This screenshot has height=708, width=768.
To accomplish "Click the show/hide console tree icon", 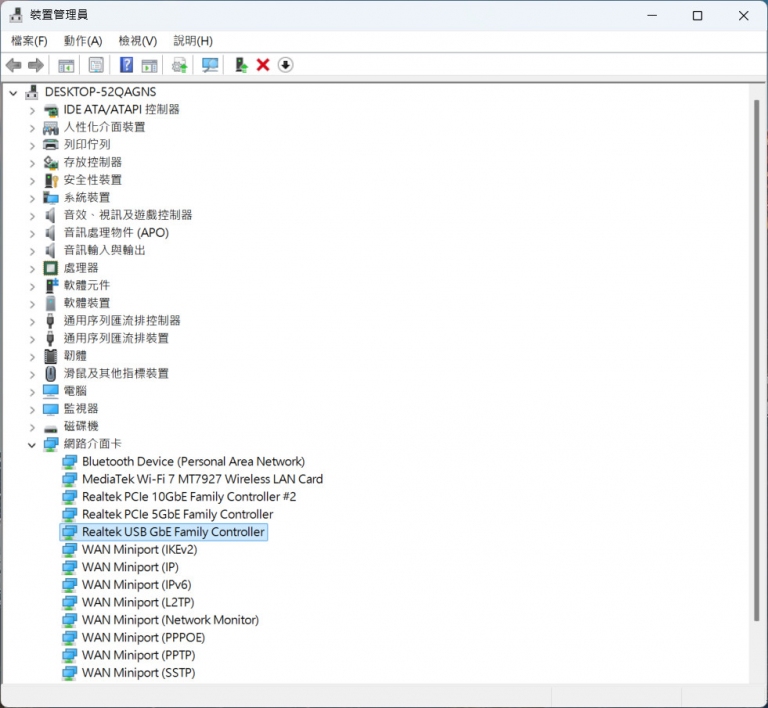I will 66,65.
